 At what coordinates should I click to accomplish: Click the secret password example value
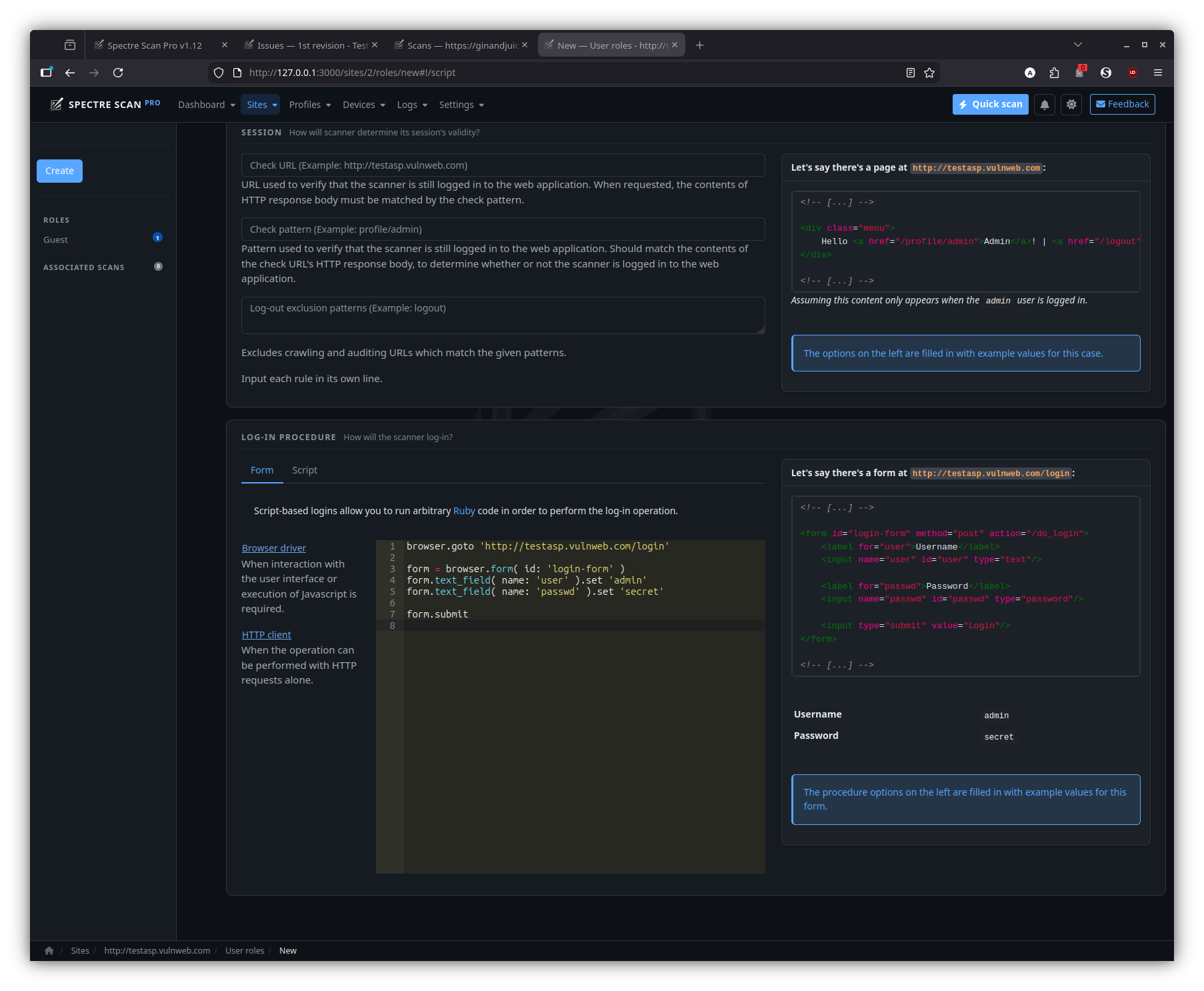999,737
